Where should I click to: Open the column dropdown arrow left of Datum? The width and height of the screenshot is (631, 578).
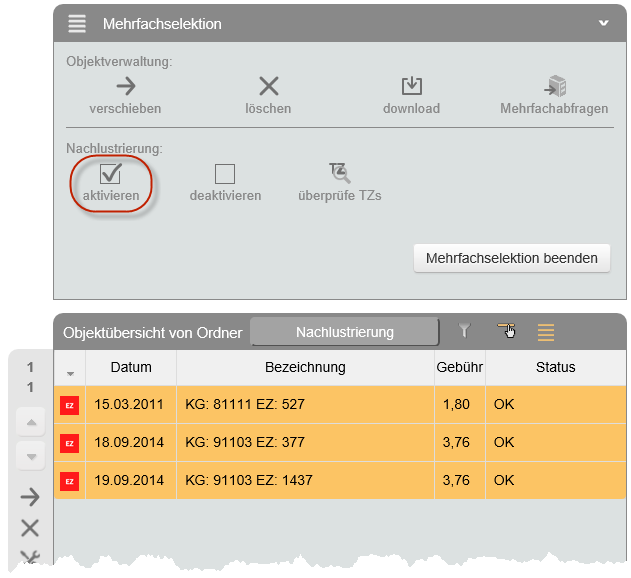70,374
